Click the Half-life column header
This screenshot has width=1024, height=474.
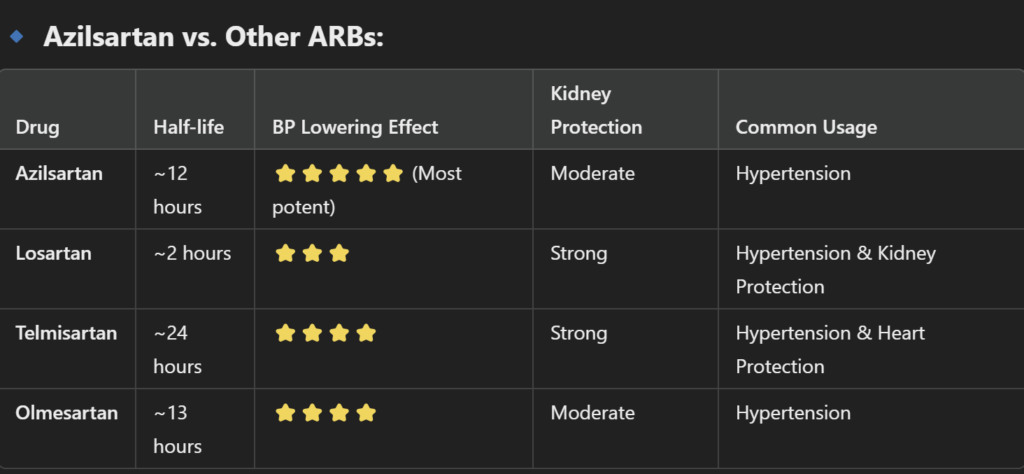(189, 127)
